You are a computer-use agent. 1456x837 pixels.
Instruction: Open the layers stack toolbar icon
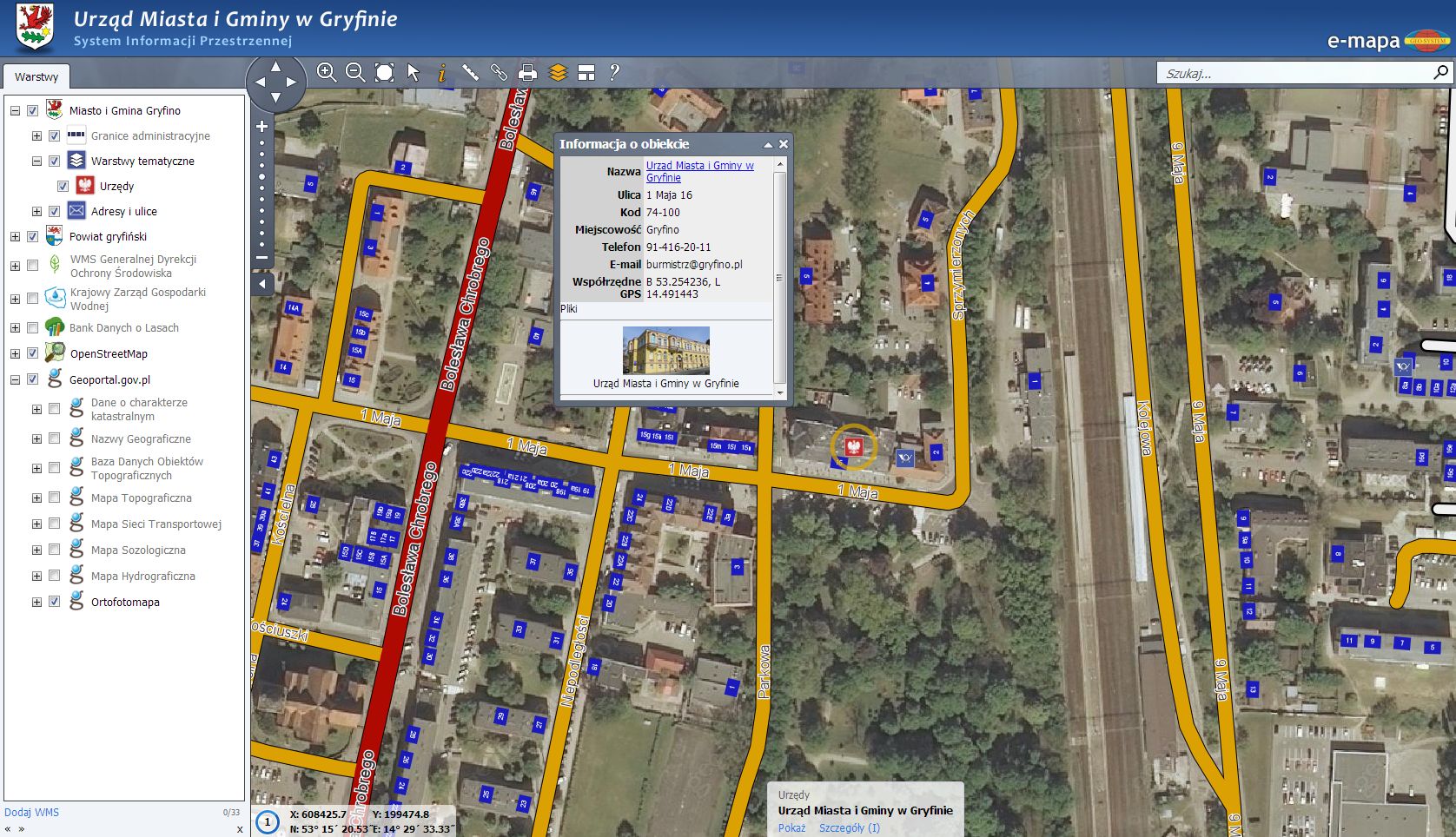pos(557,73)
